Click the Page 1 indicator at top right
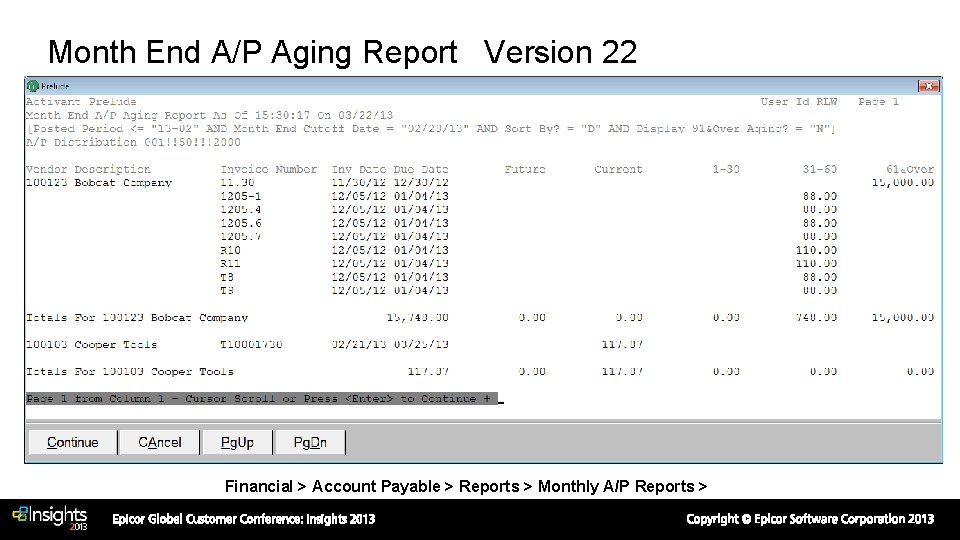Screen dimensions: 960x540 pyautogui.click(x=879, y=102)
